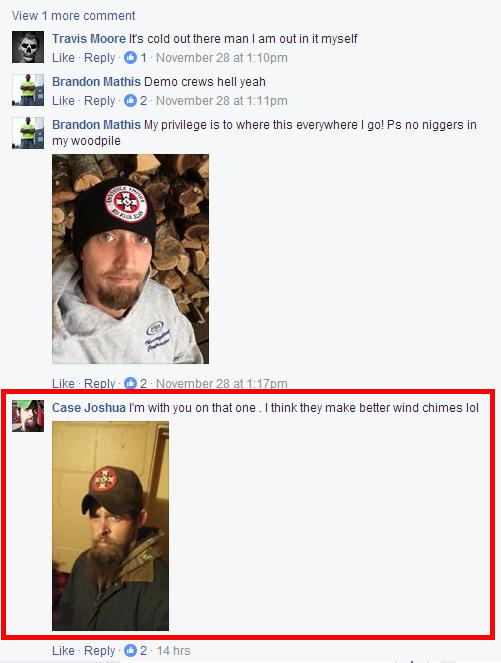The height and width of the screenshot is (663, 501).
Task: Open Travis Moore's skull profile picture
Action: coord(28,47)
